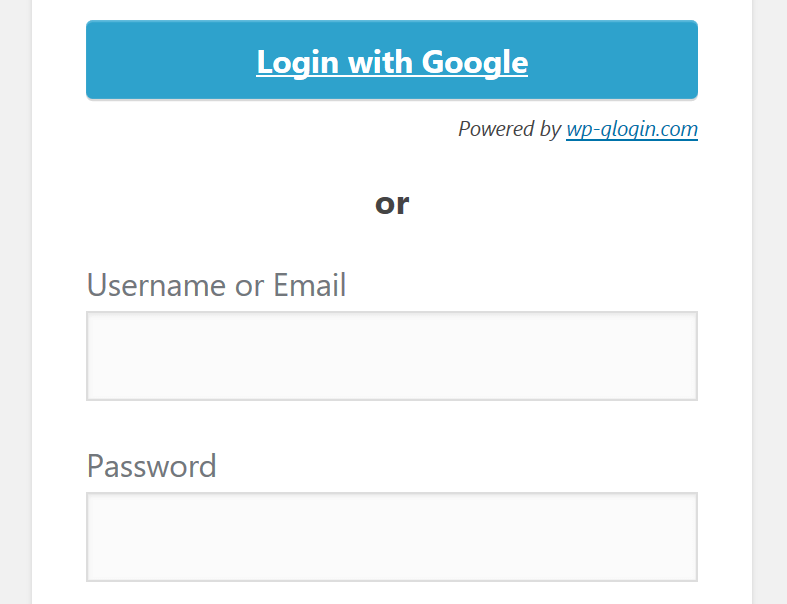787x604 pixels.
Task: Click the word "Login" in the blue button
Action: pyautogui.click(x=298, y=62)
